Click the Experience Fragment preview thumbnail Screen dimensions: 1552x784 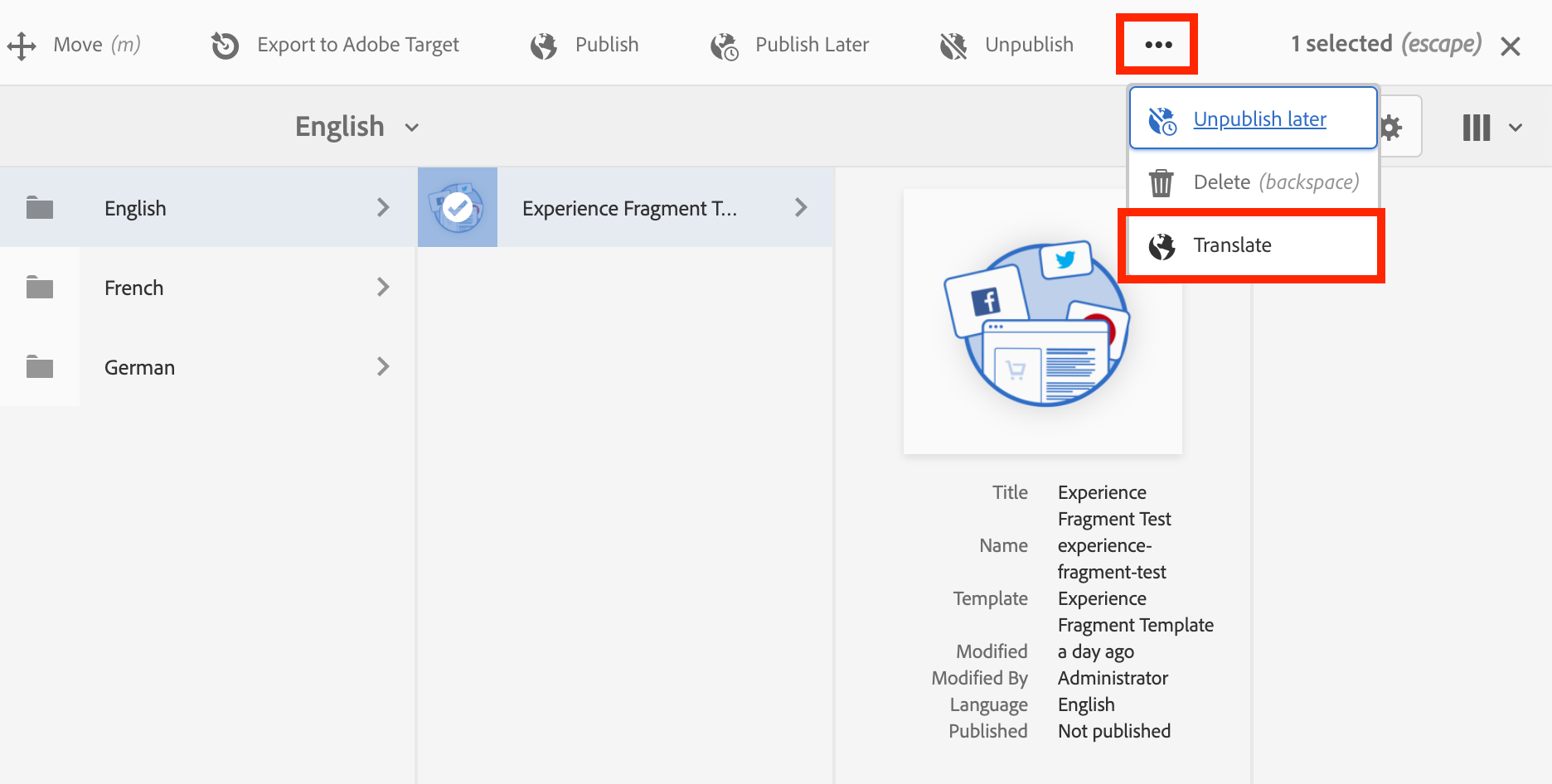pos(1042,322)
